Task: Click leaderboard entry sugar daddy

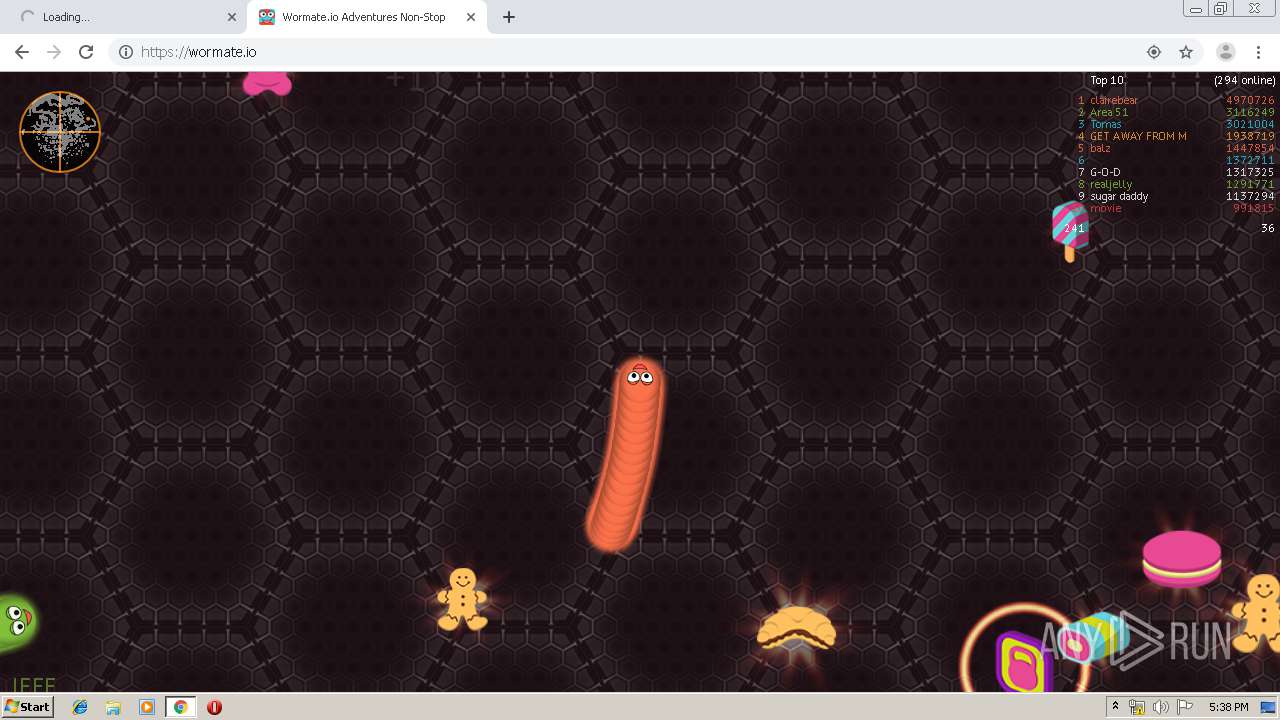Action: (x=1119, y=196)
